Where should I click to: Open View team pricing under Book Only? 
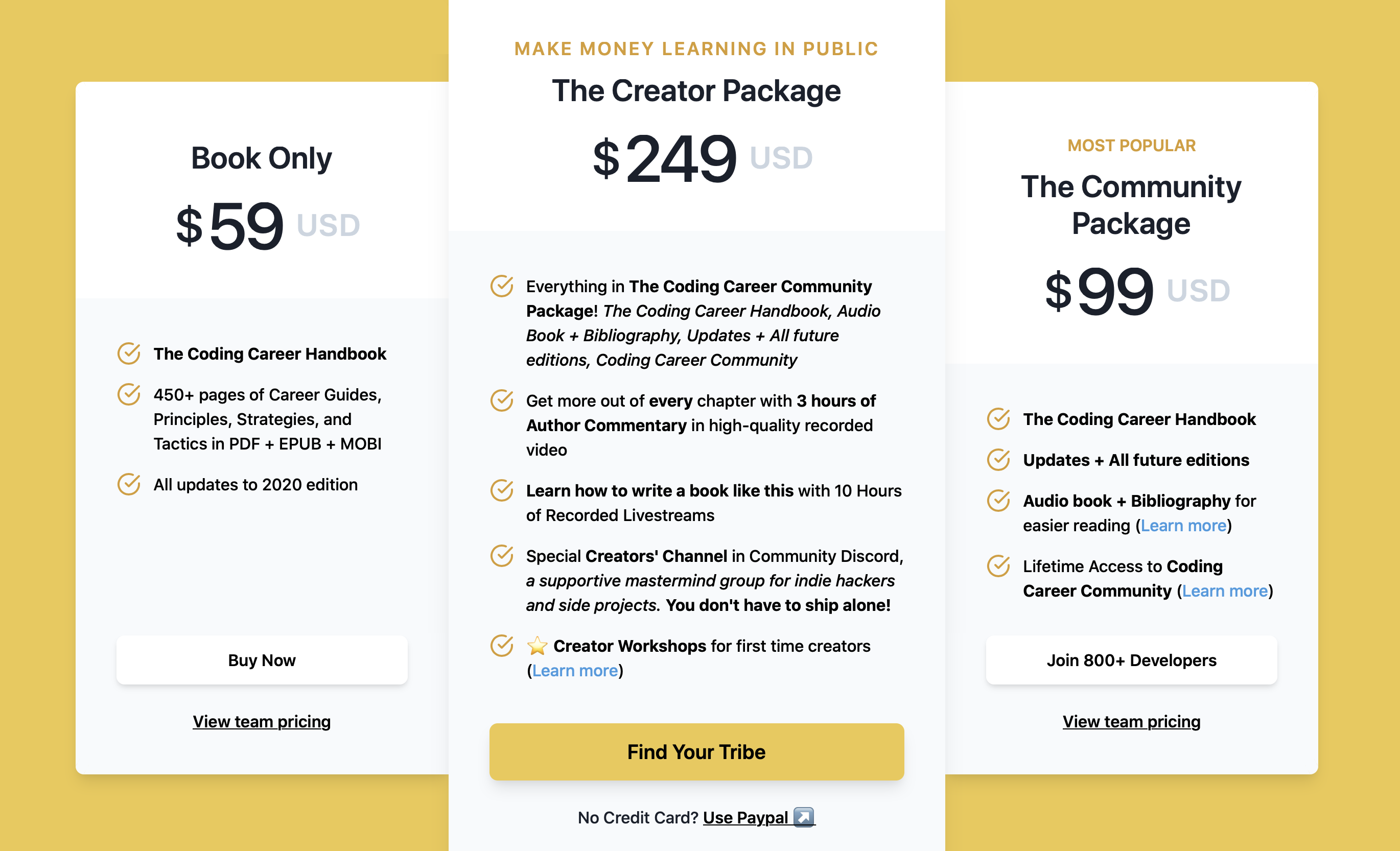coord(262,721)
